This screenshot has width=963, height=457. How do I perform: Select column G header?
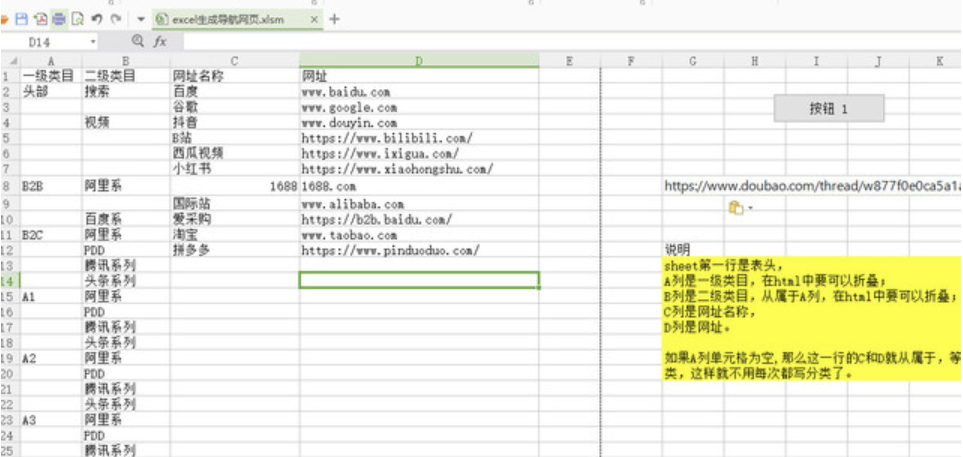tap(693, 61)
